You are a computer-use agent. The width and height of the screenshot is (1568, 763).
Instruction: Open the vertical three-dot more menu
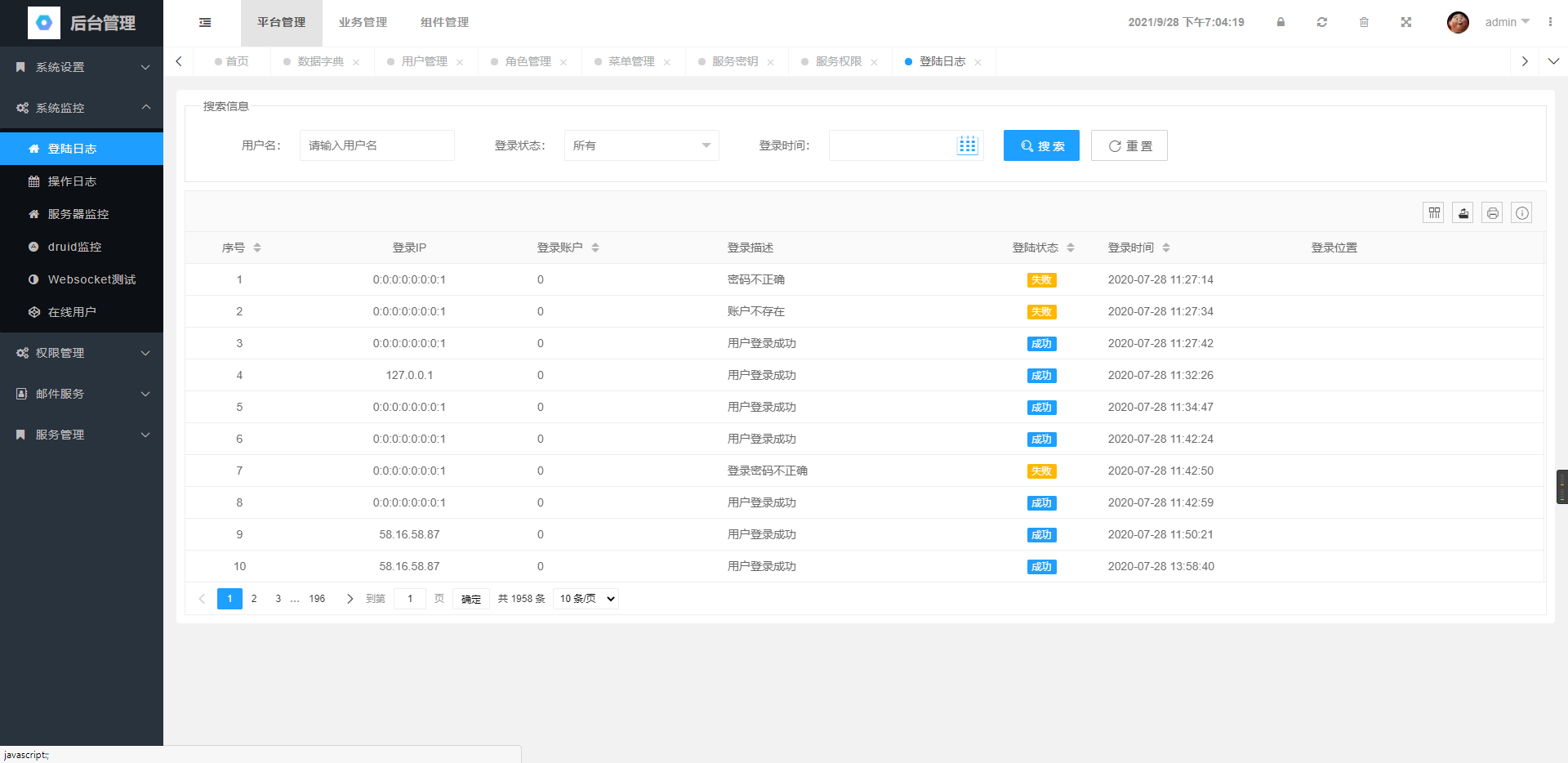(1550, 22)
